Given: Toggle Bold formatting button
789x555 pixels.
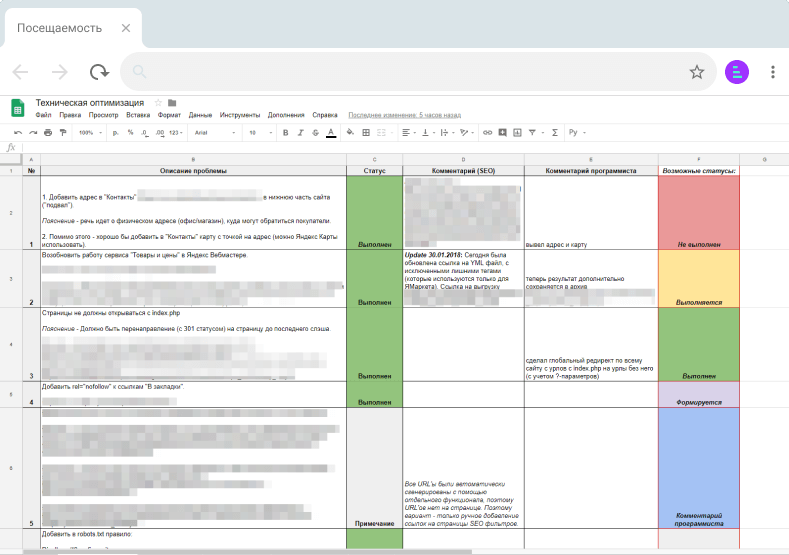Looking at the screenshot, I should tap(285, 133).
